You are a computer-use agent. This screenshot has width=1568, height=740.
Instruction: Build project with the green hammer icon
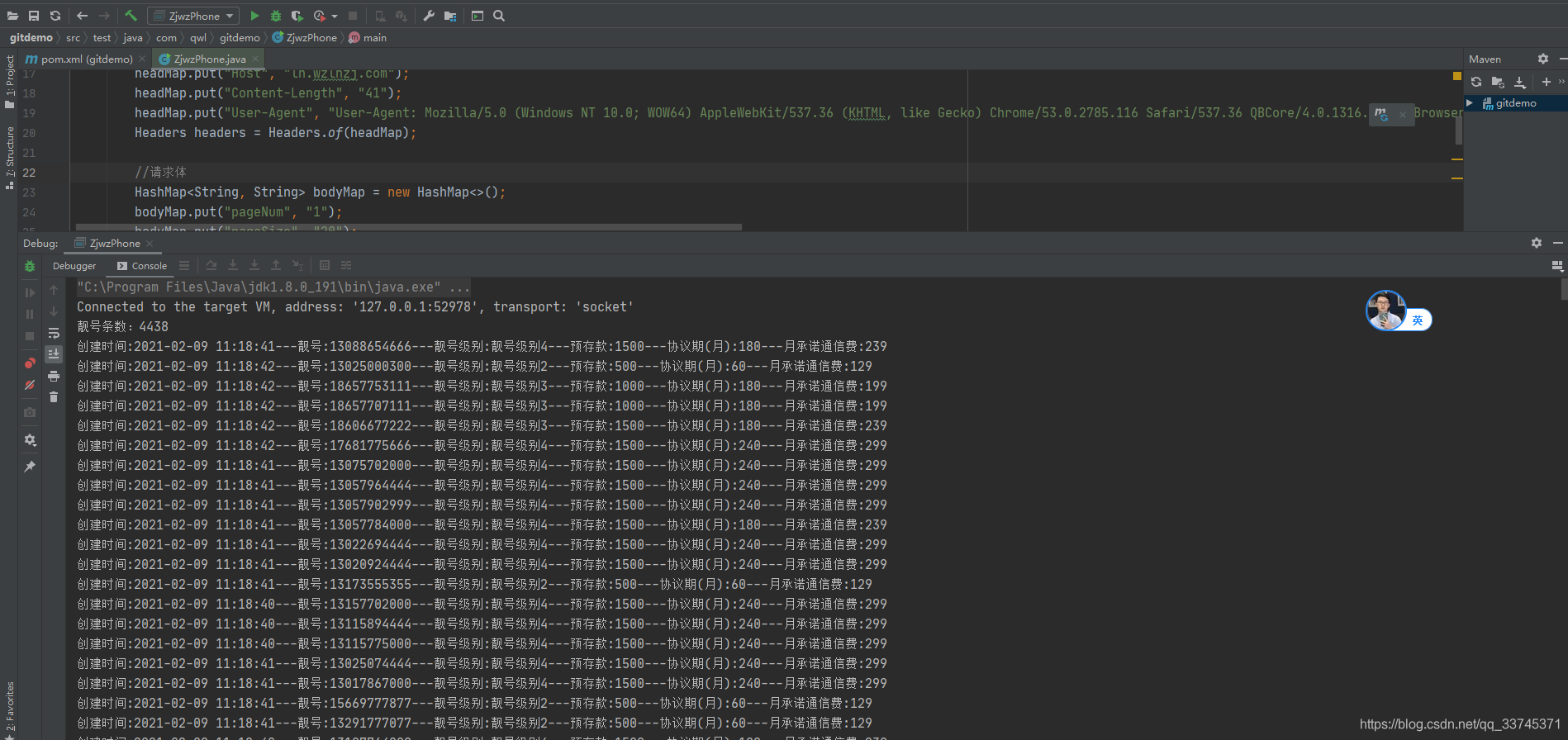(x=131, y=16)
